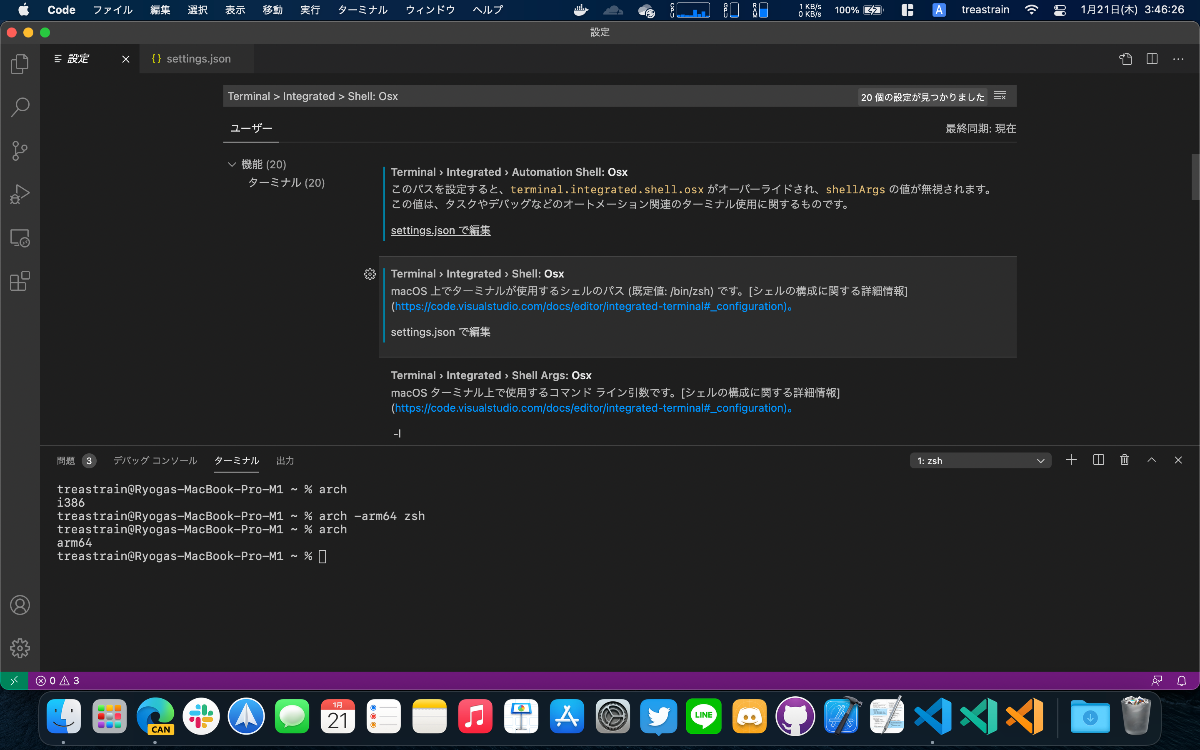
Task: Switch to the settings.json editor tab
Action: pyautogui.click(x=197, y=59)
